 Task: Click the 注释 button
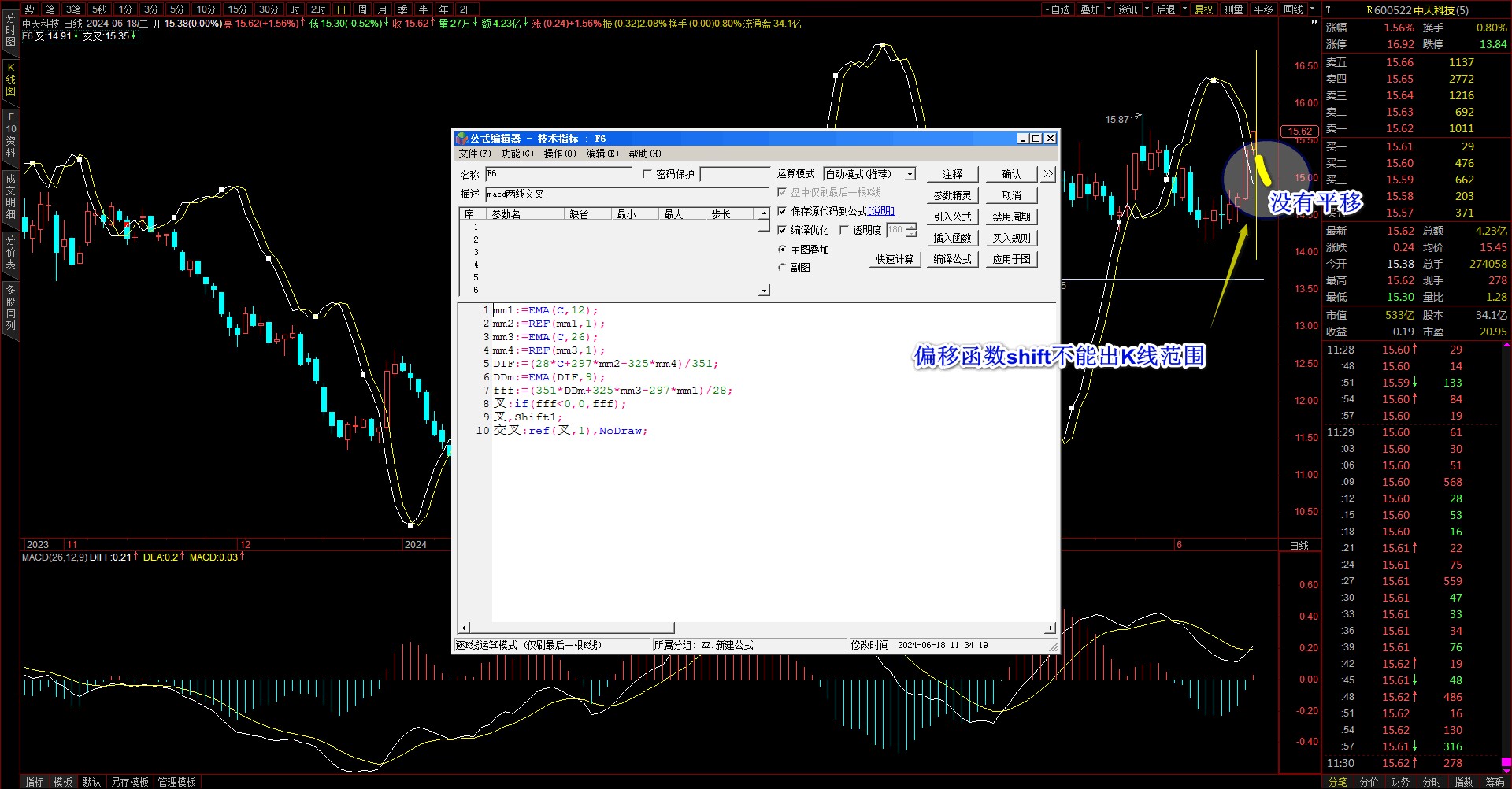point(952,174)
